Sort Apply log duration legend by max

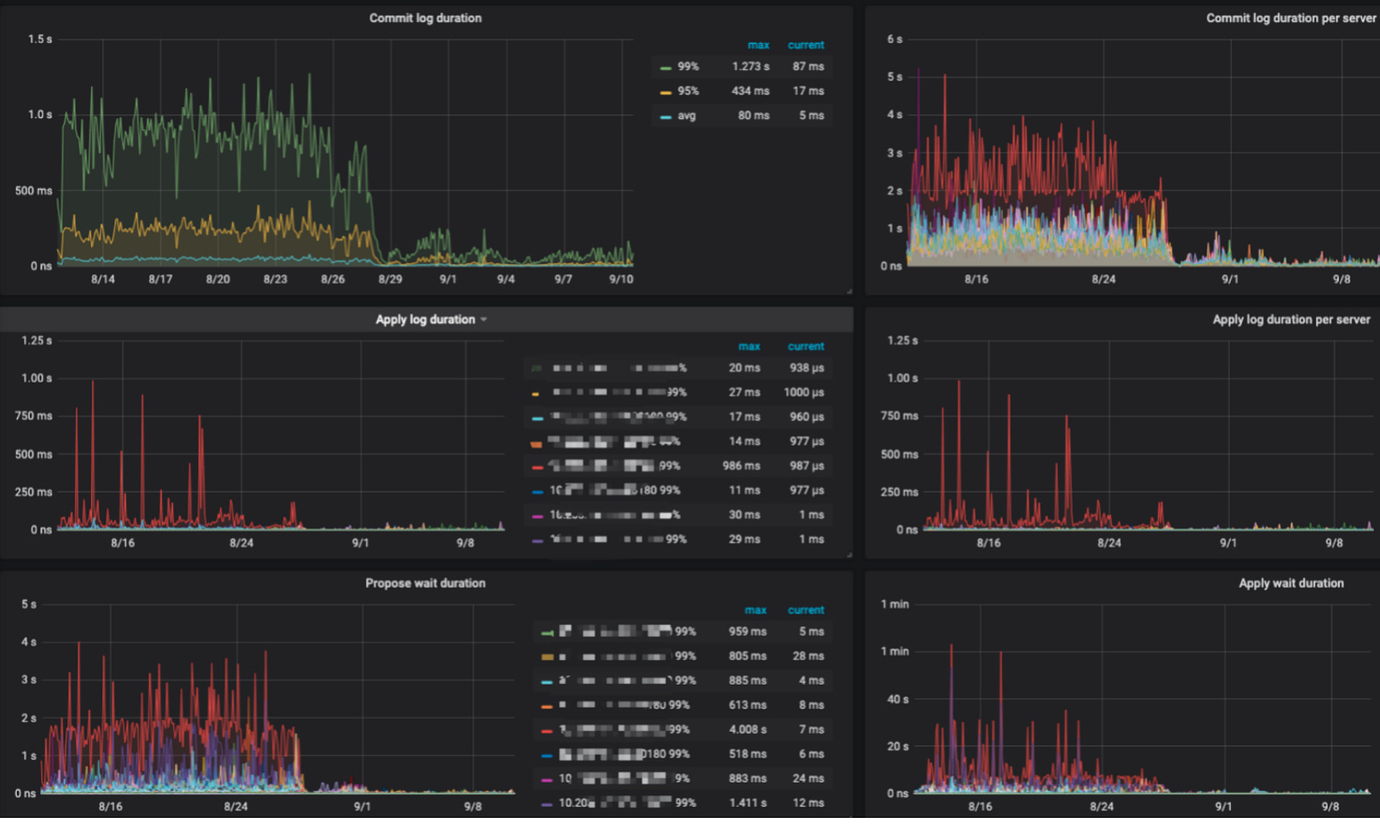749,346
